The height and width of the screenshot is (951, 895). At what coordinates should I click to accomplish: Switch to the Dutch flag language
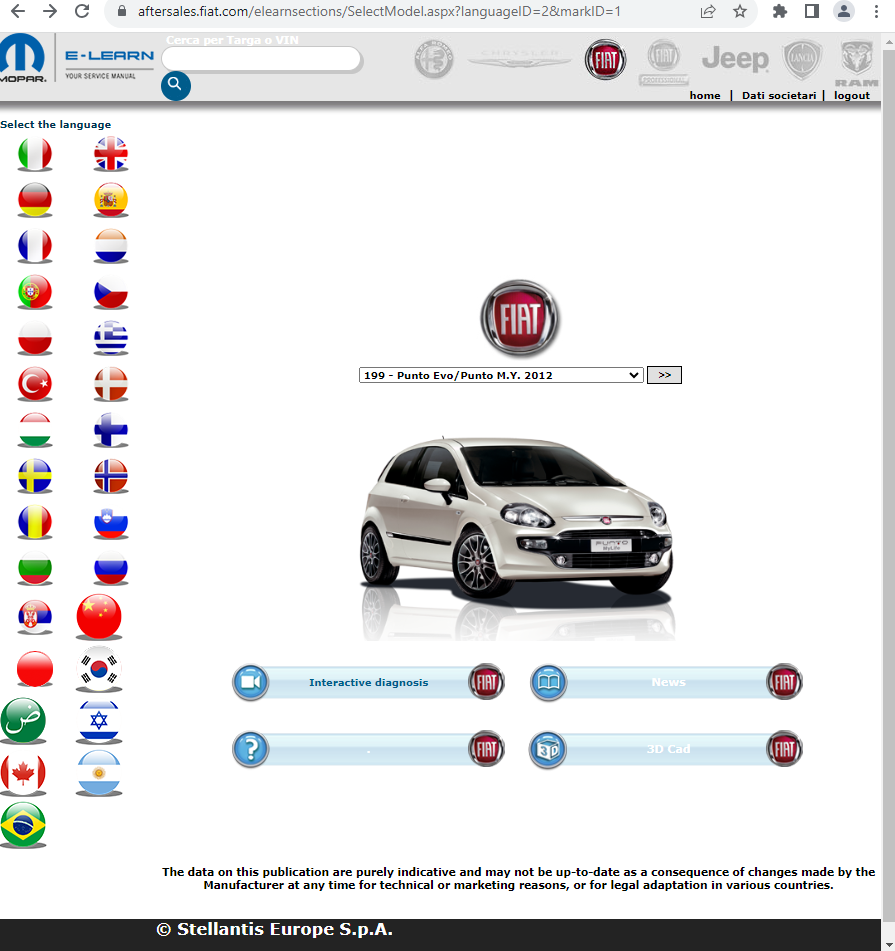[111, 246]
